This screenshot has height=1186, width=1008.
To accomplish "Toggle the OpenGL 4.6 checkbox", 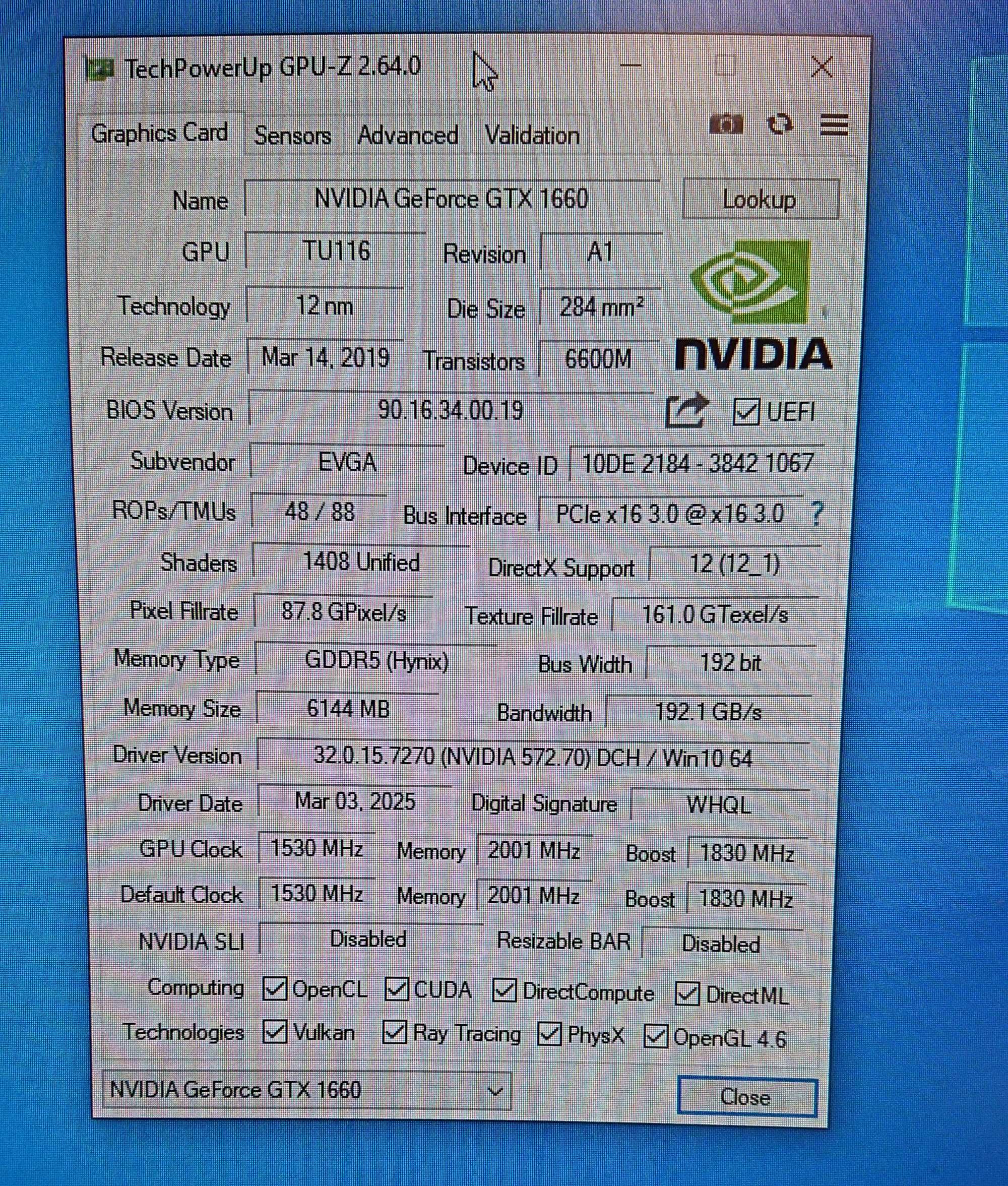I will 655,1036.
